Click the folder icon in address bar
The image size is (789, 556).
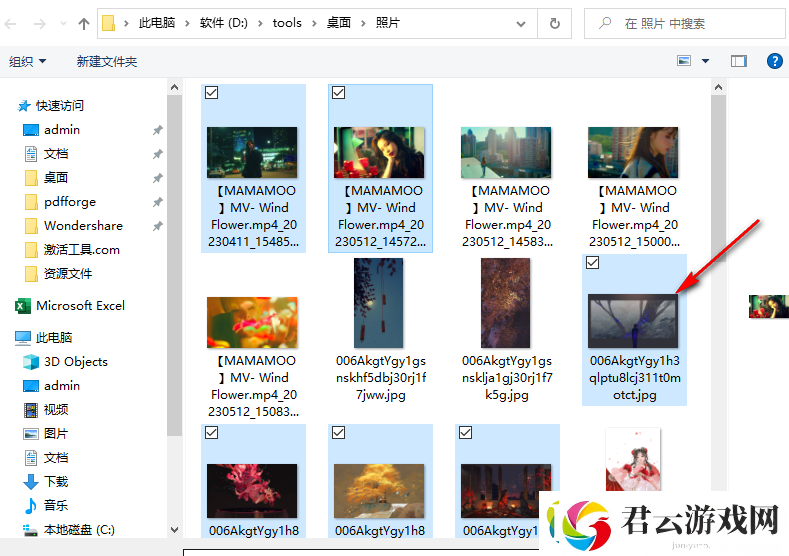pyautogui.click(x=109, y=23)
